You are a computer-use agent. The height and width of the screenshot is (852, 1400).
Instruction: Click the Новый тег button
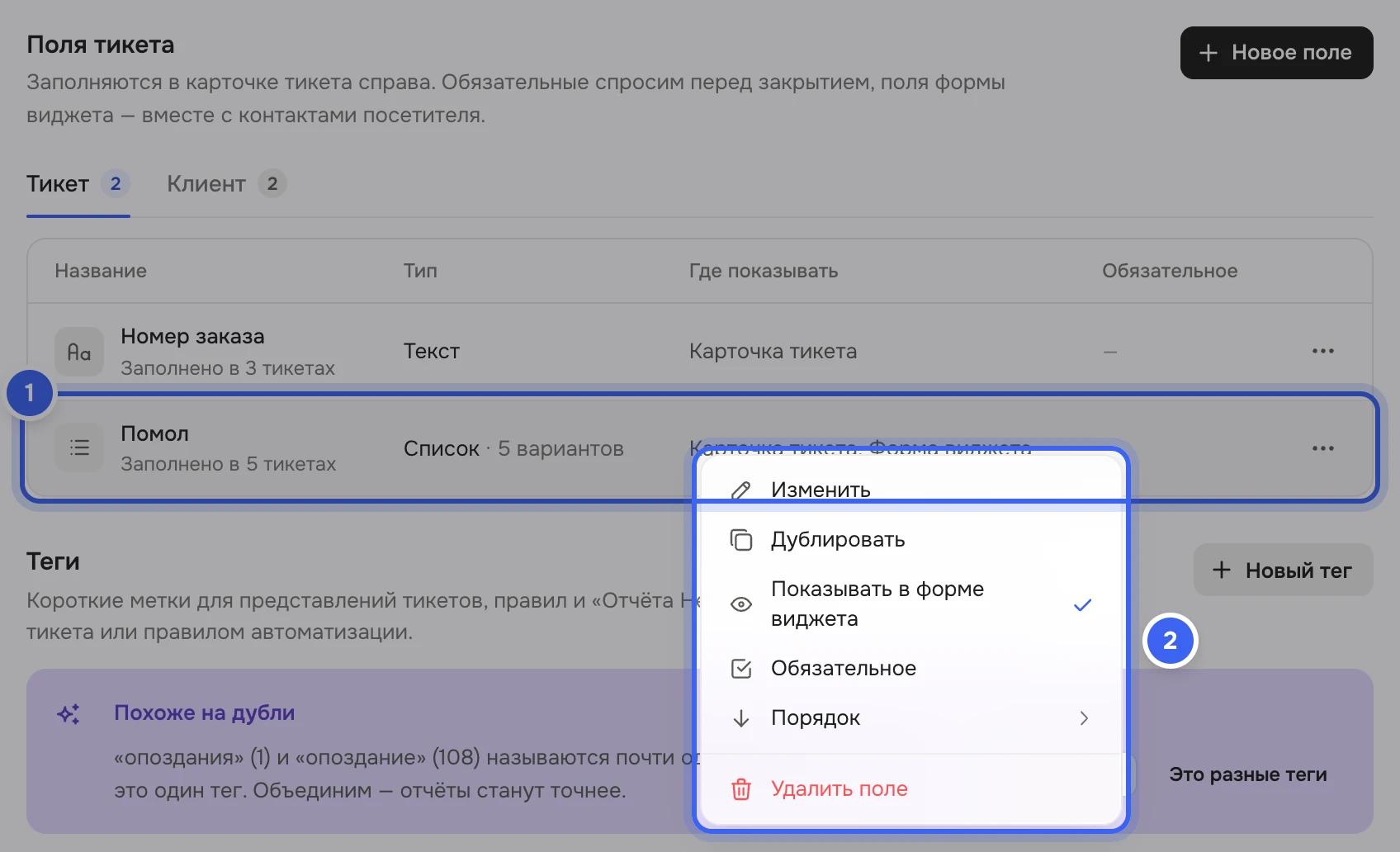click(1283, 570)
